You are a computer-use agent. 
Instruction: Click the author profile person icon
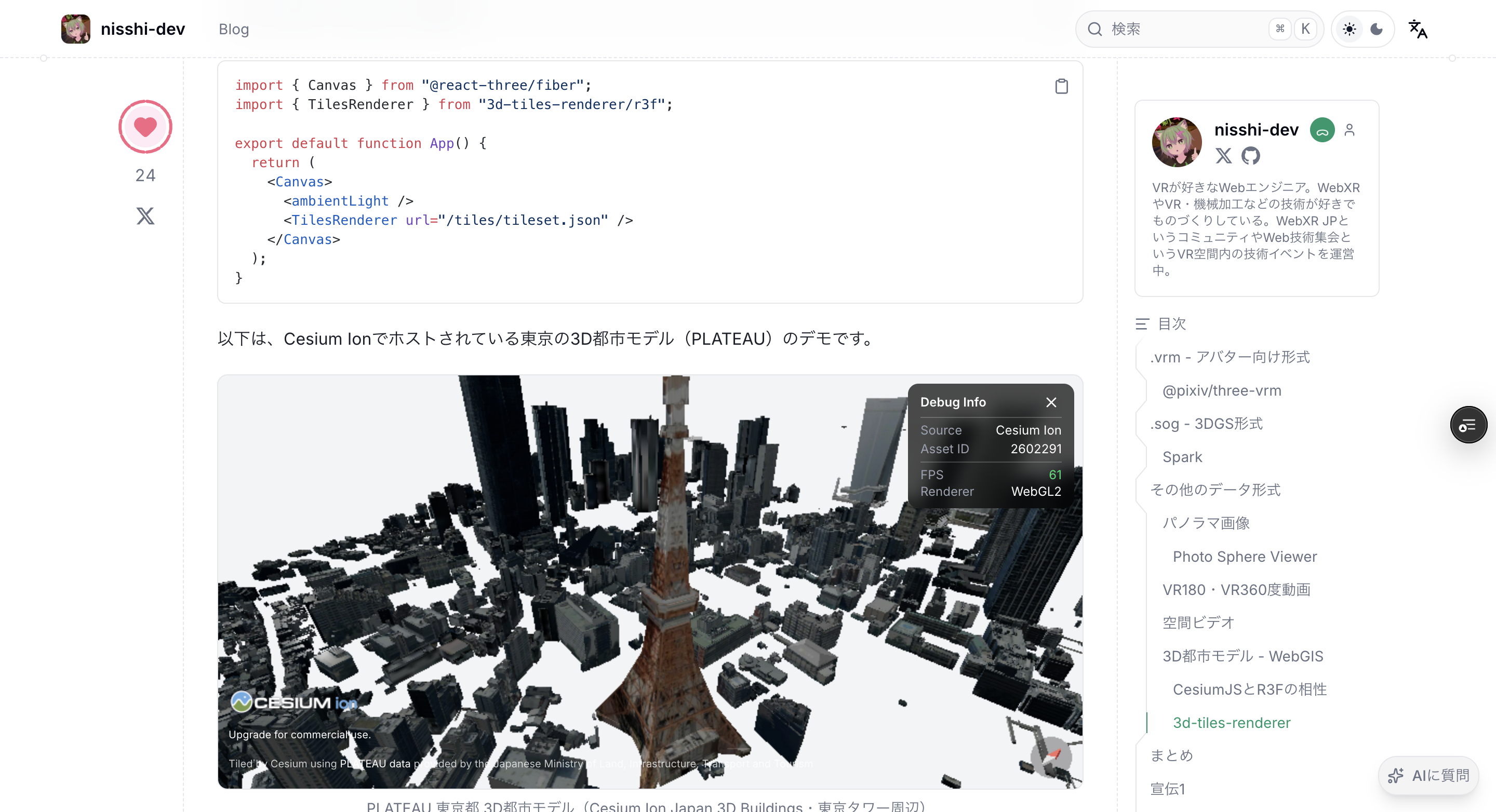click(x=1350, y=130)
